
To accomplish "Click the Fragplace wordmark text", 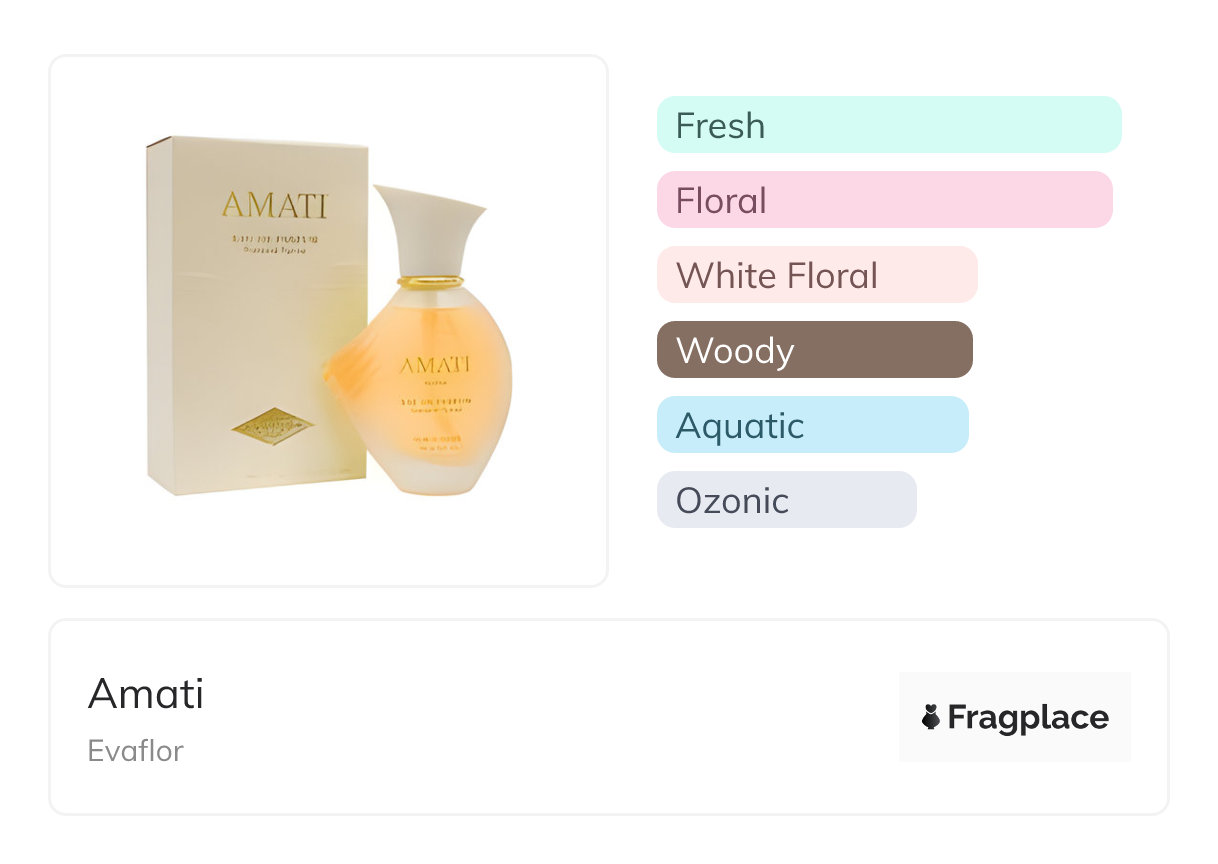I will click(1028, 717).
